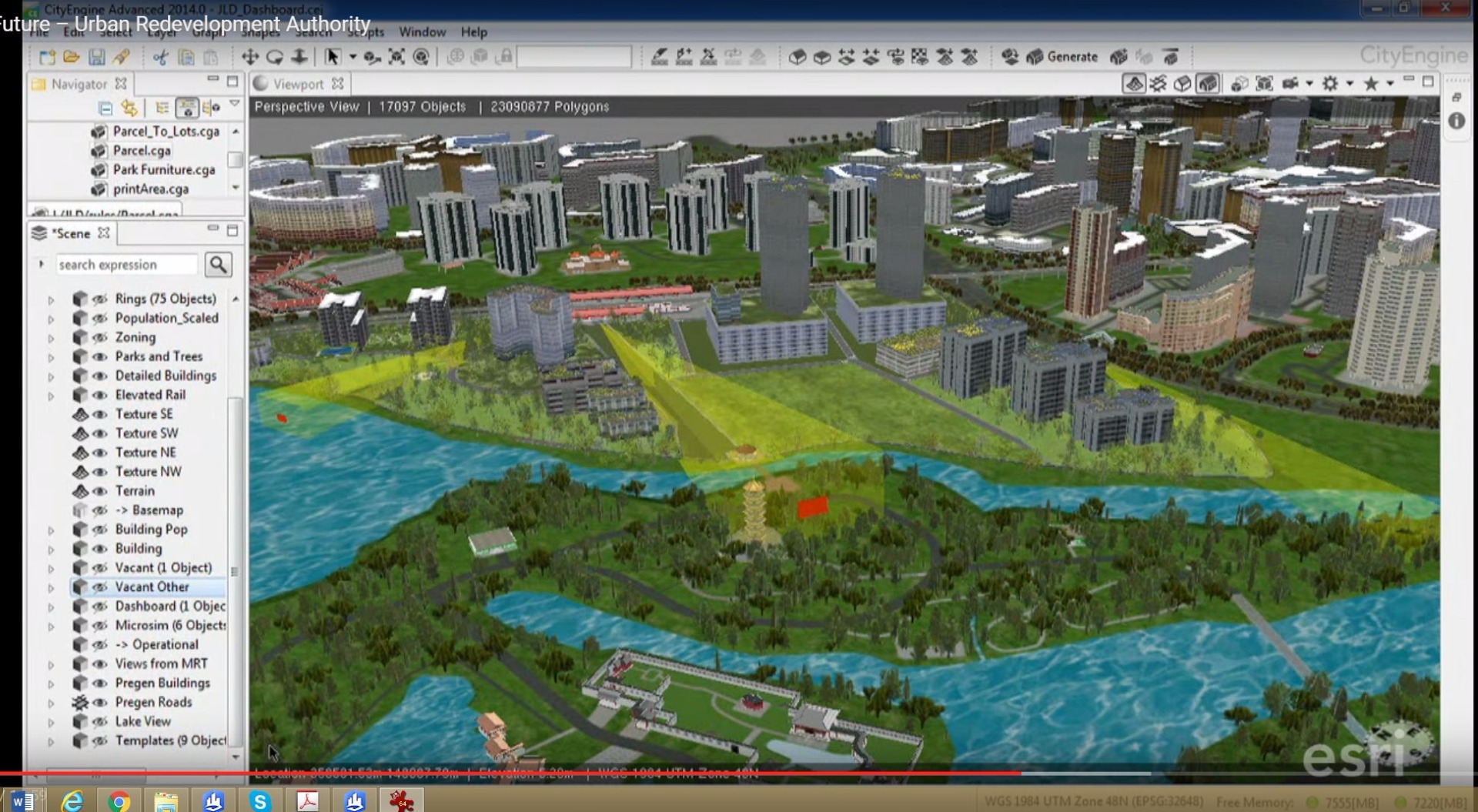Open the viewport information (i) panel icon

(x=1456, y=121)
